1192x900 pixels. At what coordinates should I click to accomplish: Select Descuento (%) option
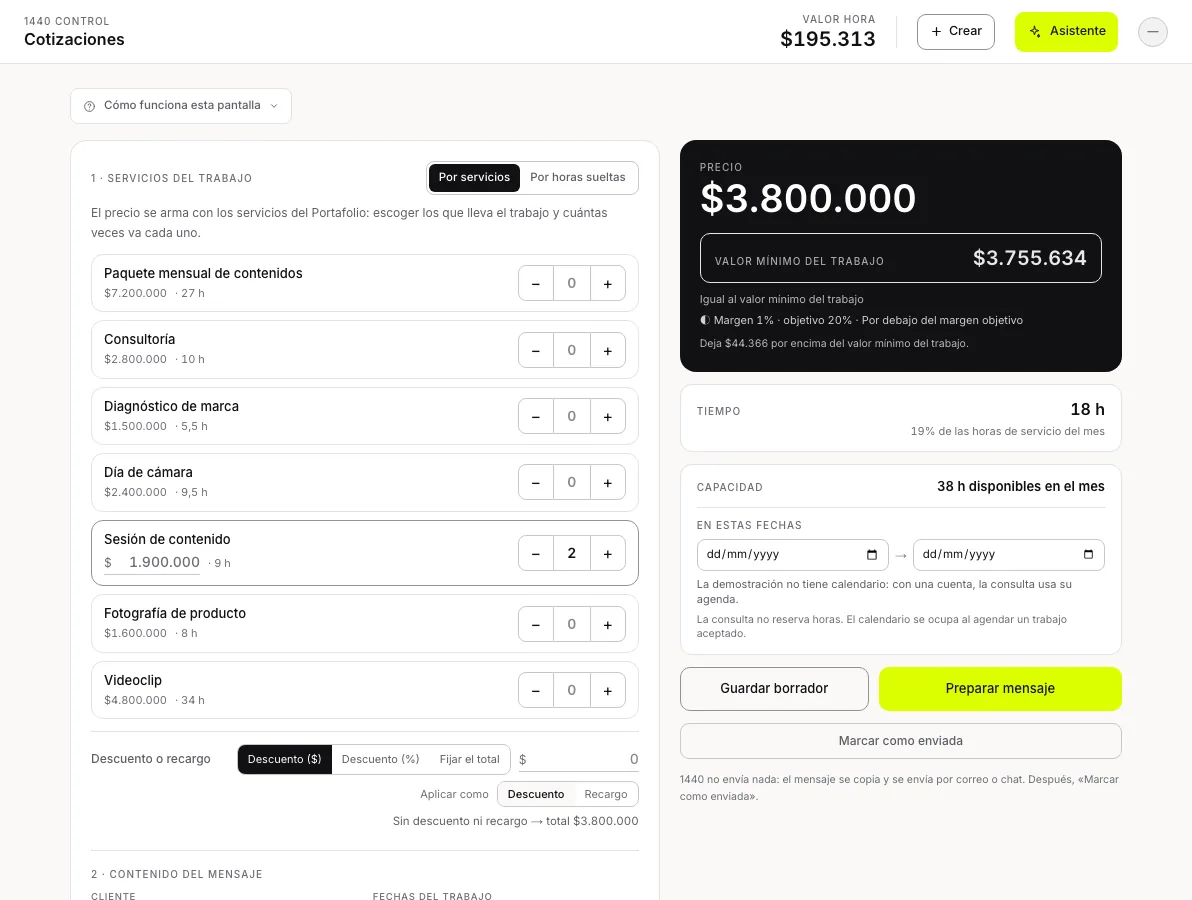click(x=380, y=759)
